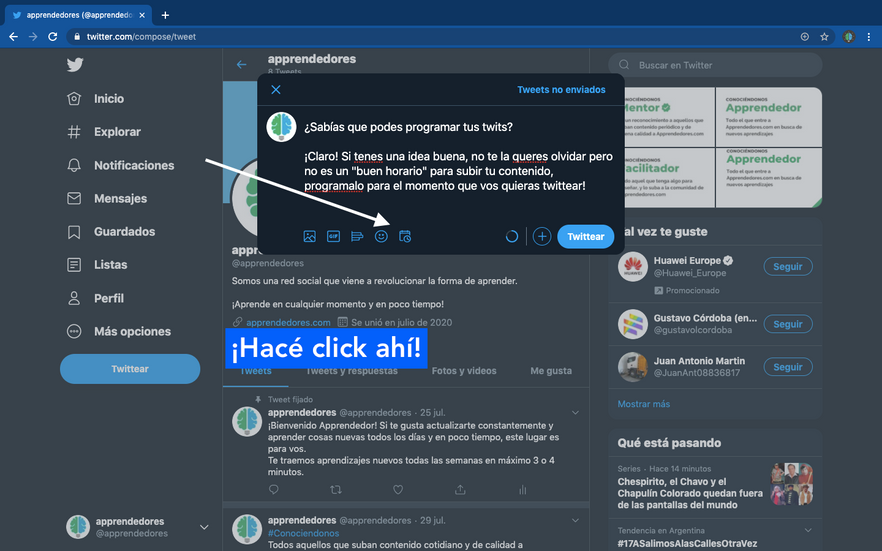Click the Juan Antonio Martin avatar
882x551 pixels.
tap(633, 367)
